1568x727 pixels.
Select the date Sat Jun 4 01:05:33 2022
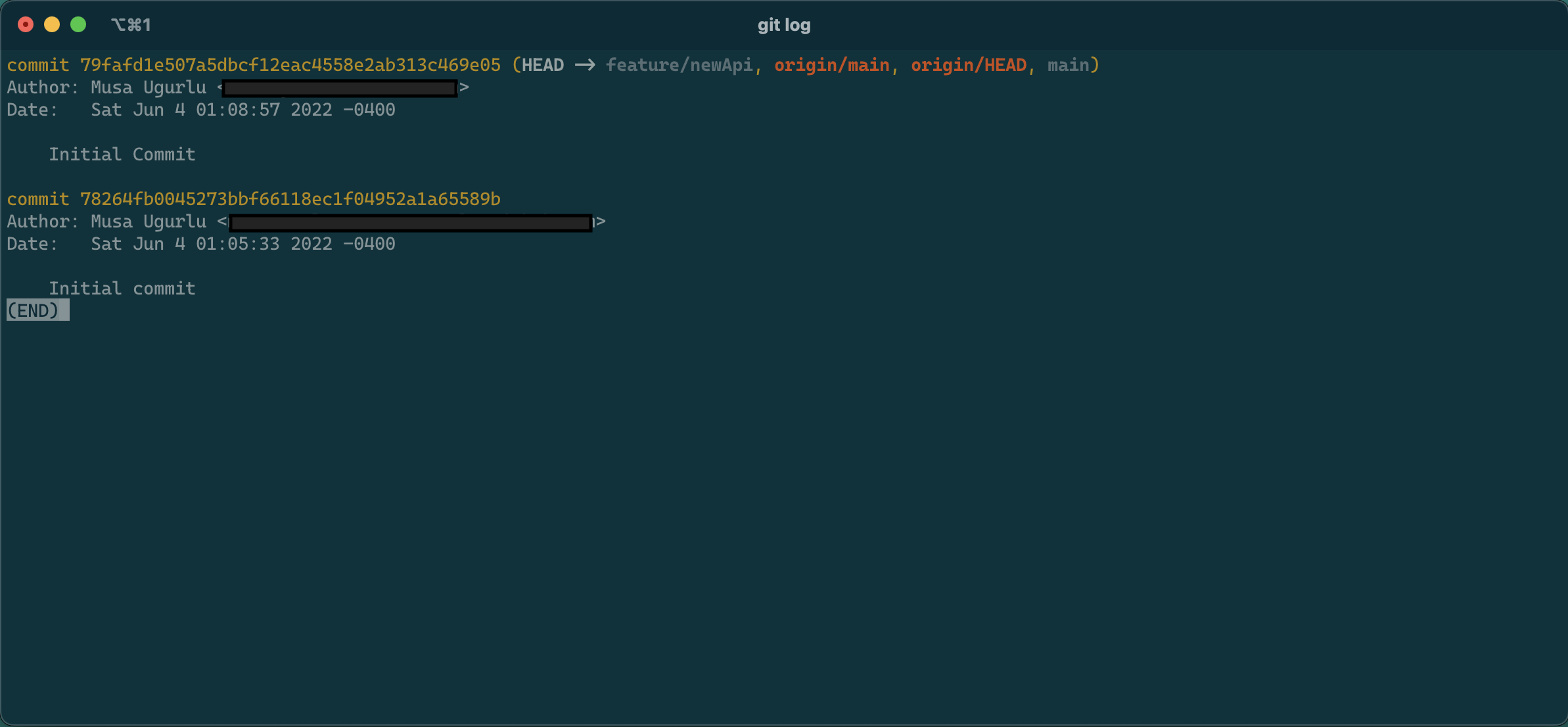tap(242, 244)
